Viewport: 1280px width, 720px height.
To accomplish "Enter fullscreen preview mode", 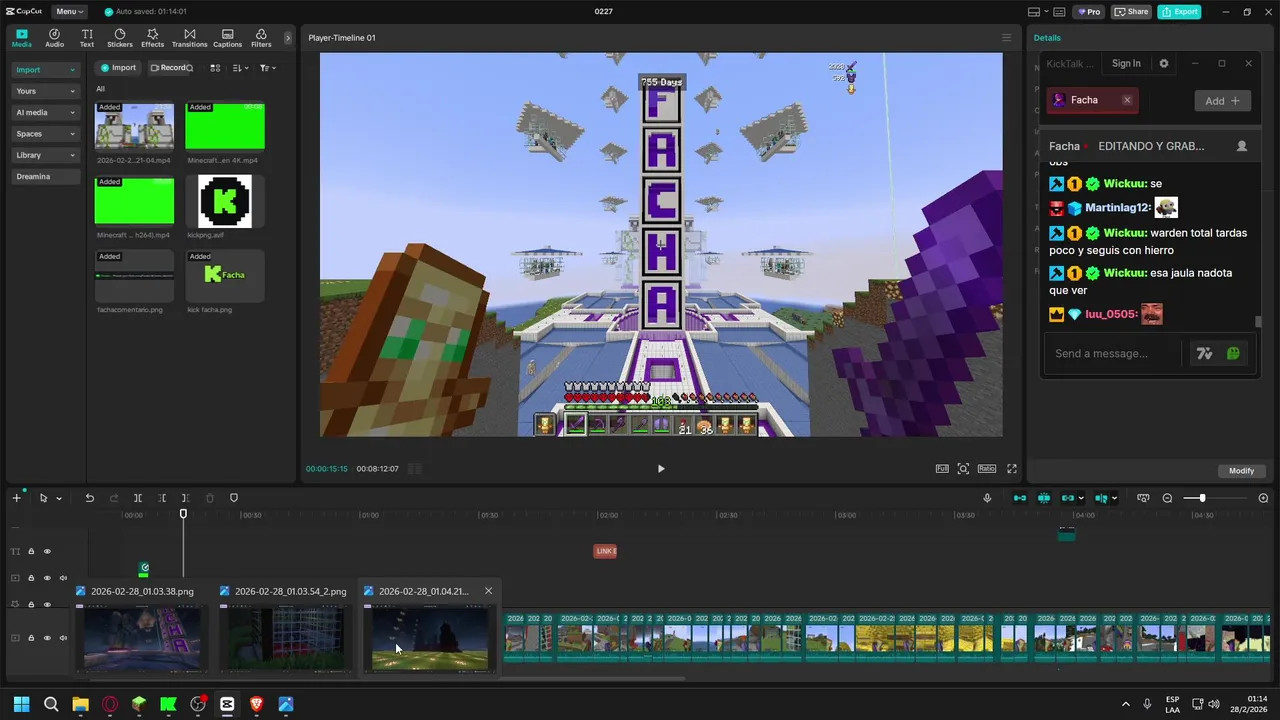I will pyautogui.click(x=1012, y=468).
